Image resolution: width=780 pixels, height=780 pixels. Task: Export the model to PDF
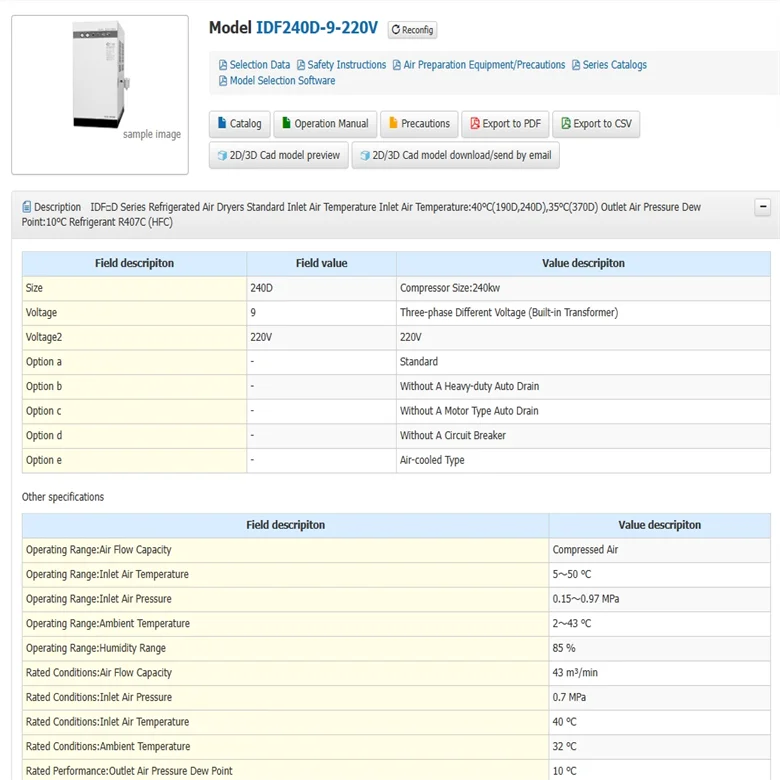tap(505, 124)
